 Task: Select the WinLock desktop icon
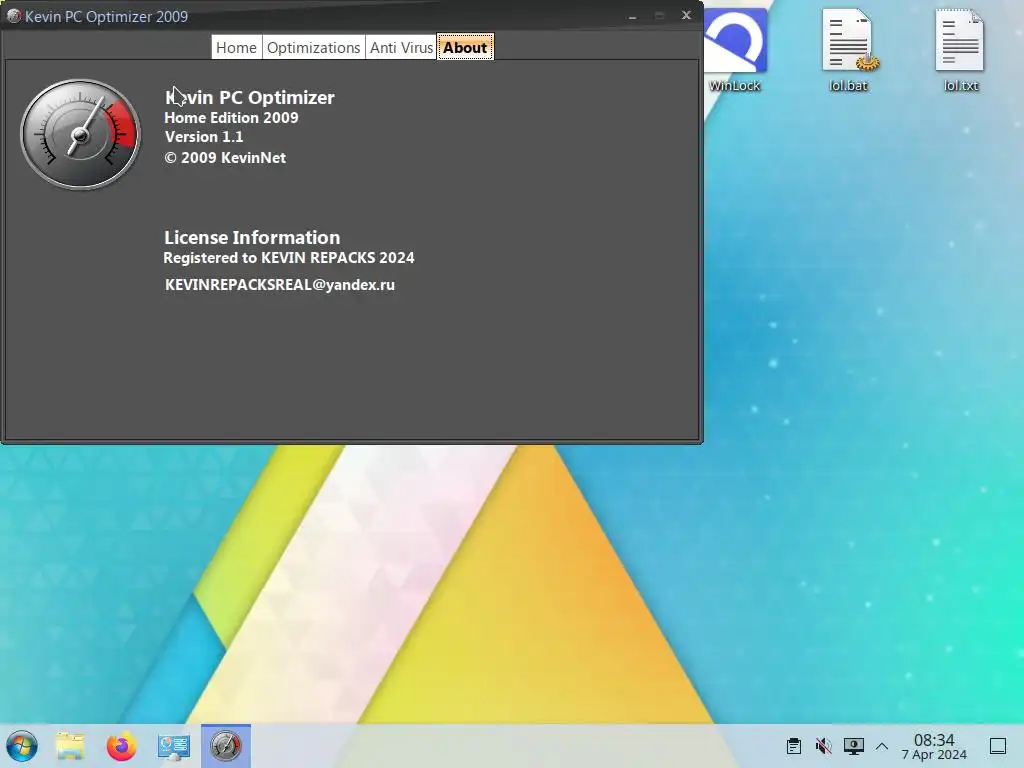click(x=735, y=50)
